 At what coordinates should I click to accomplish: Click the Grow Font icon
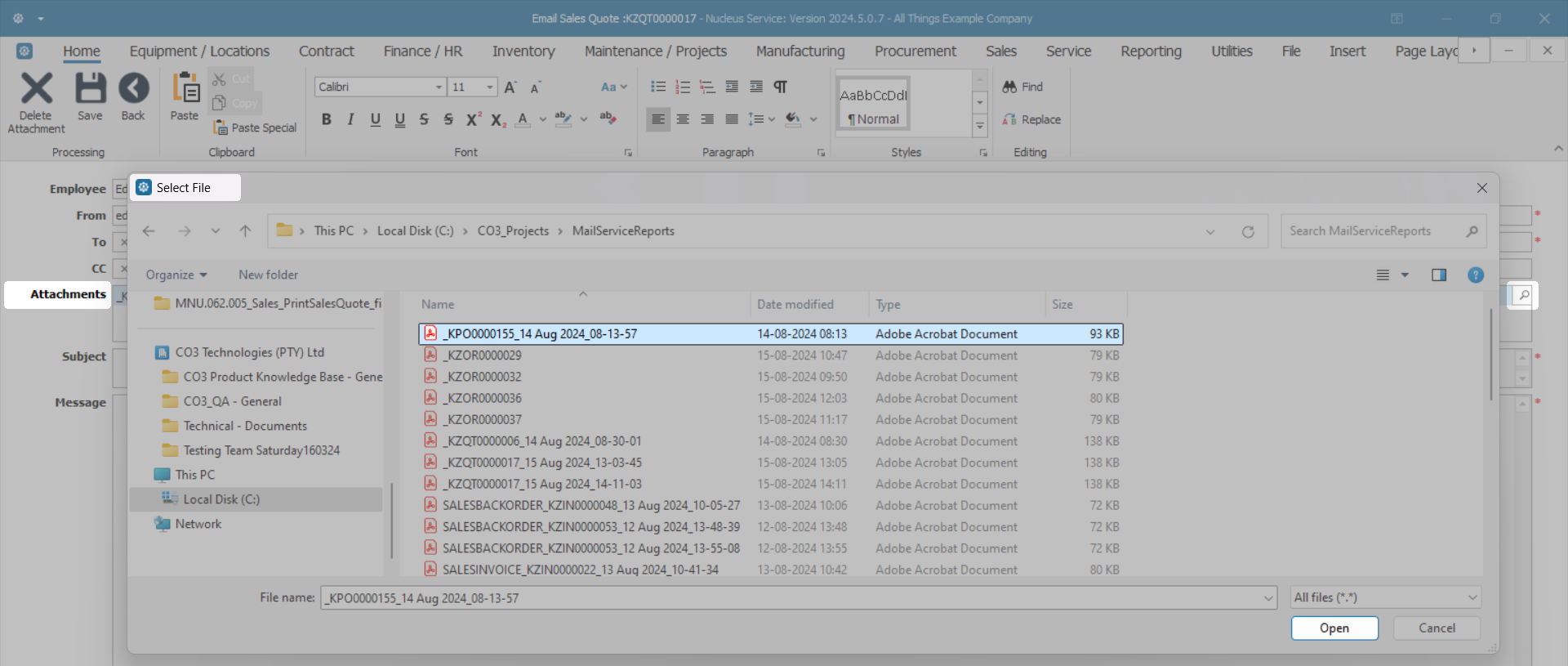click(510, 87)
